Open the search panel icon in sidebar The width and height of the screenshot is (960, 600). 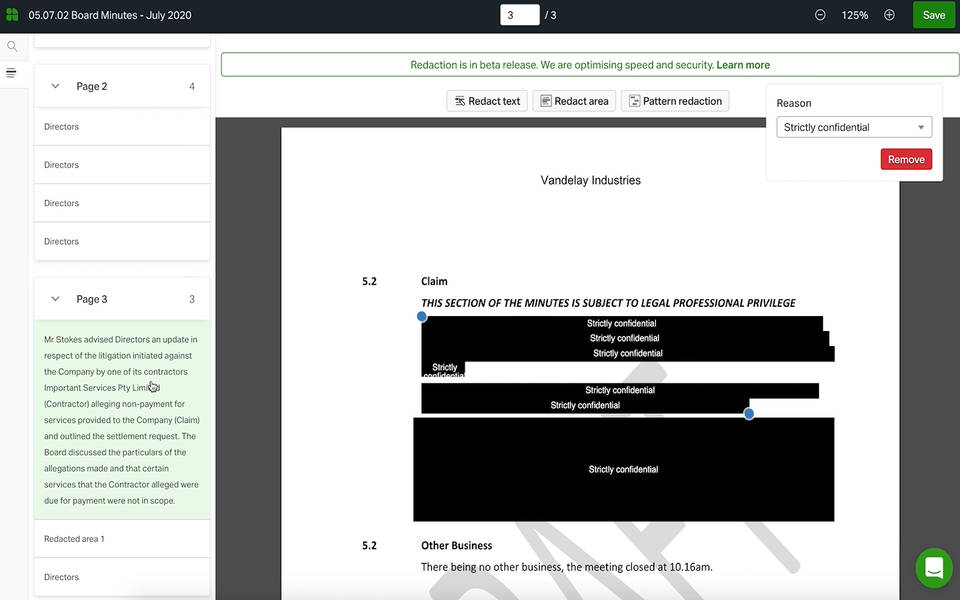[x=12, y=46]
